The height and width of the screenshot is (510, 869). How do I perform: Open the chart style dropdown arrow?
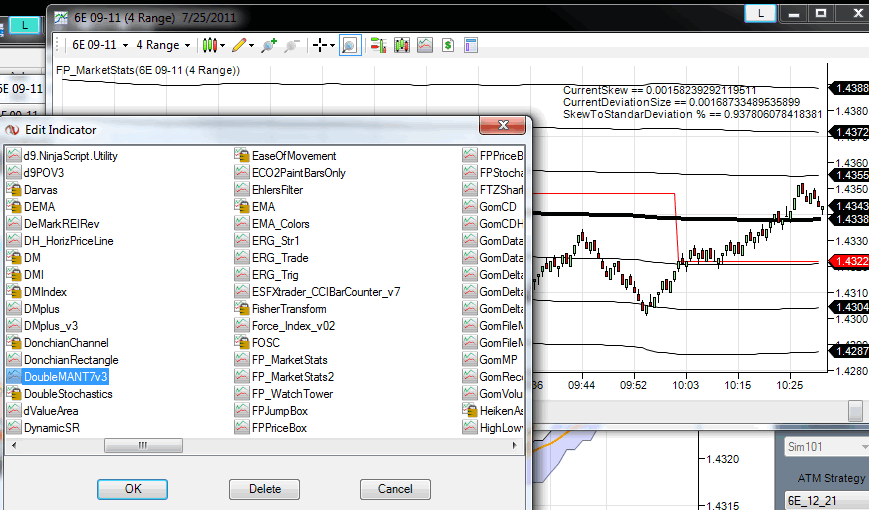click(222, 45)
